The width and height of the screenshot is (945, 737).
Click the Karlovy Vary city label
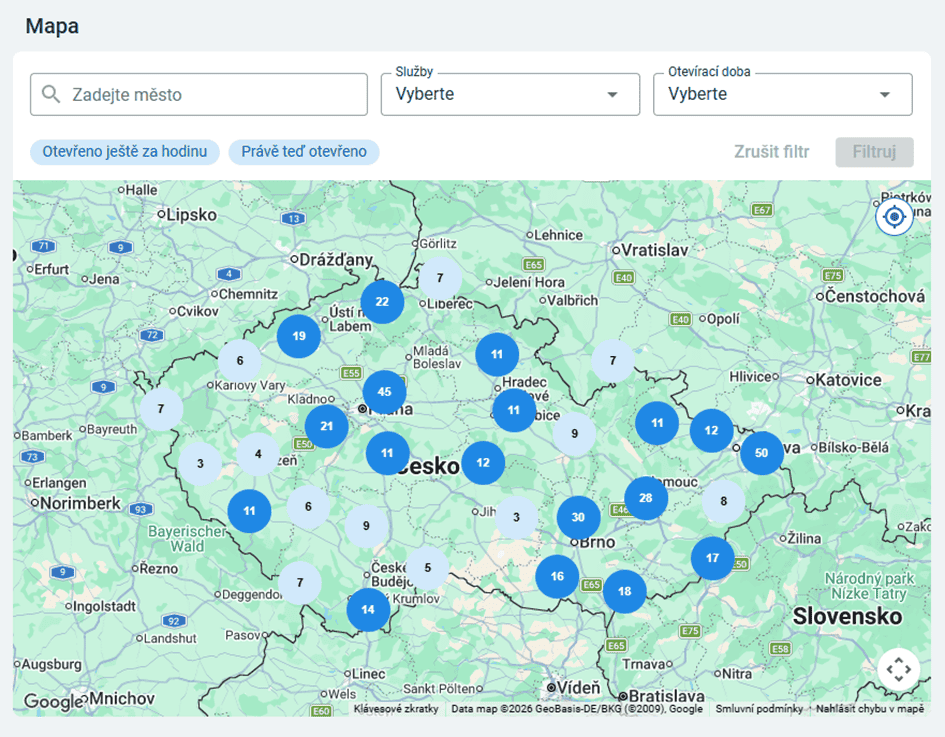pyautogui.click(x=250, y=385)
